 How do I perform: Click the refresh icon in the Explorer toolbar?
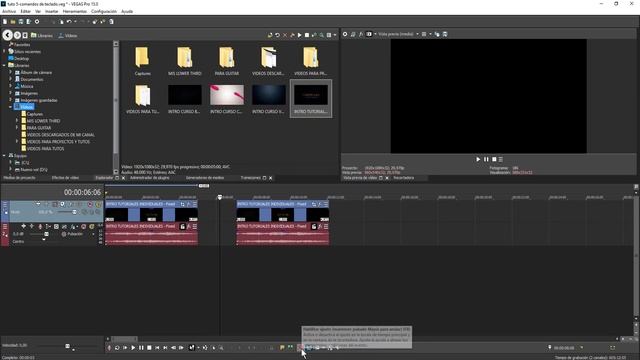(x=278, y=35)
